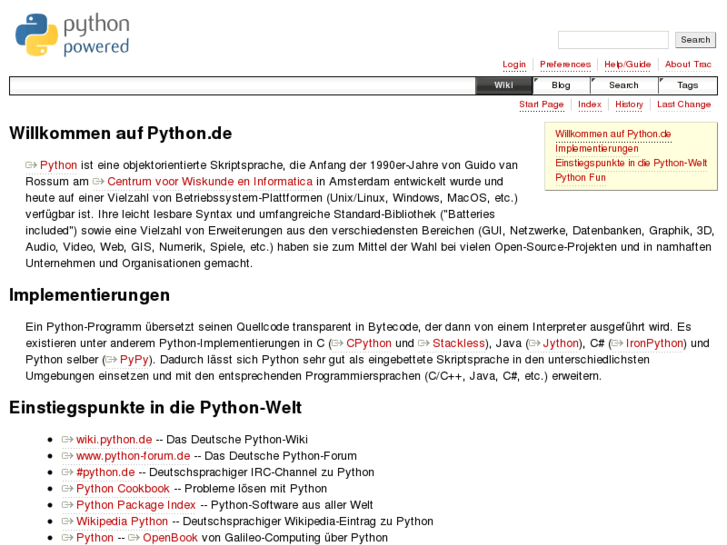This screenshot has width=727, height=545.
Task: Click external-link icon before CPython
Action: point(338,343)
